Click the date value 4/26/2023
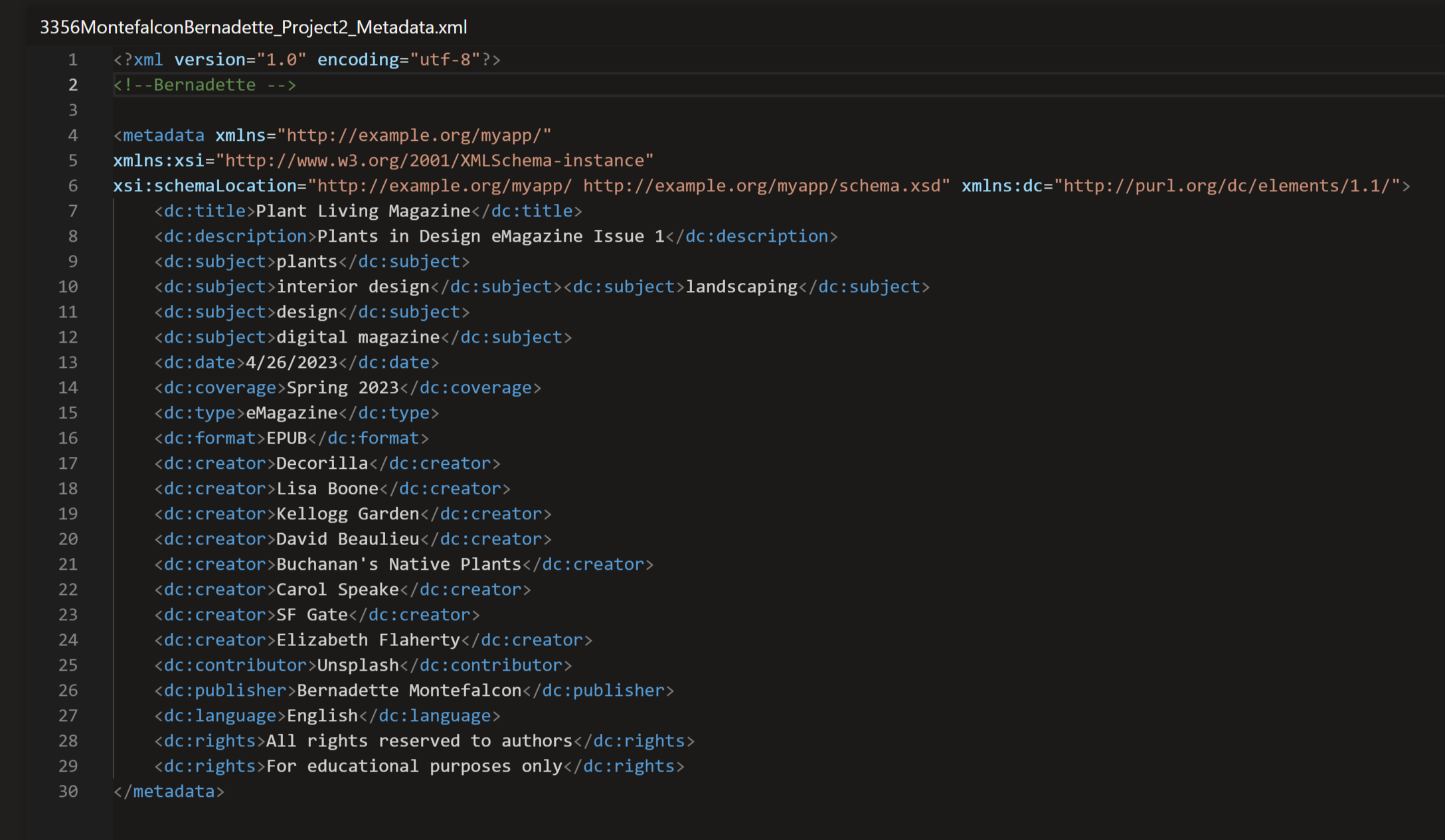 (292, 363)
